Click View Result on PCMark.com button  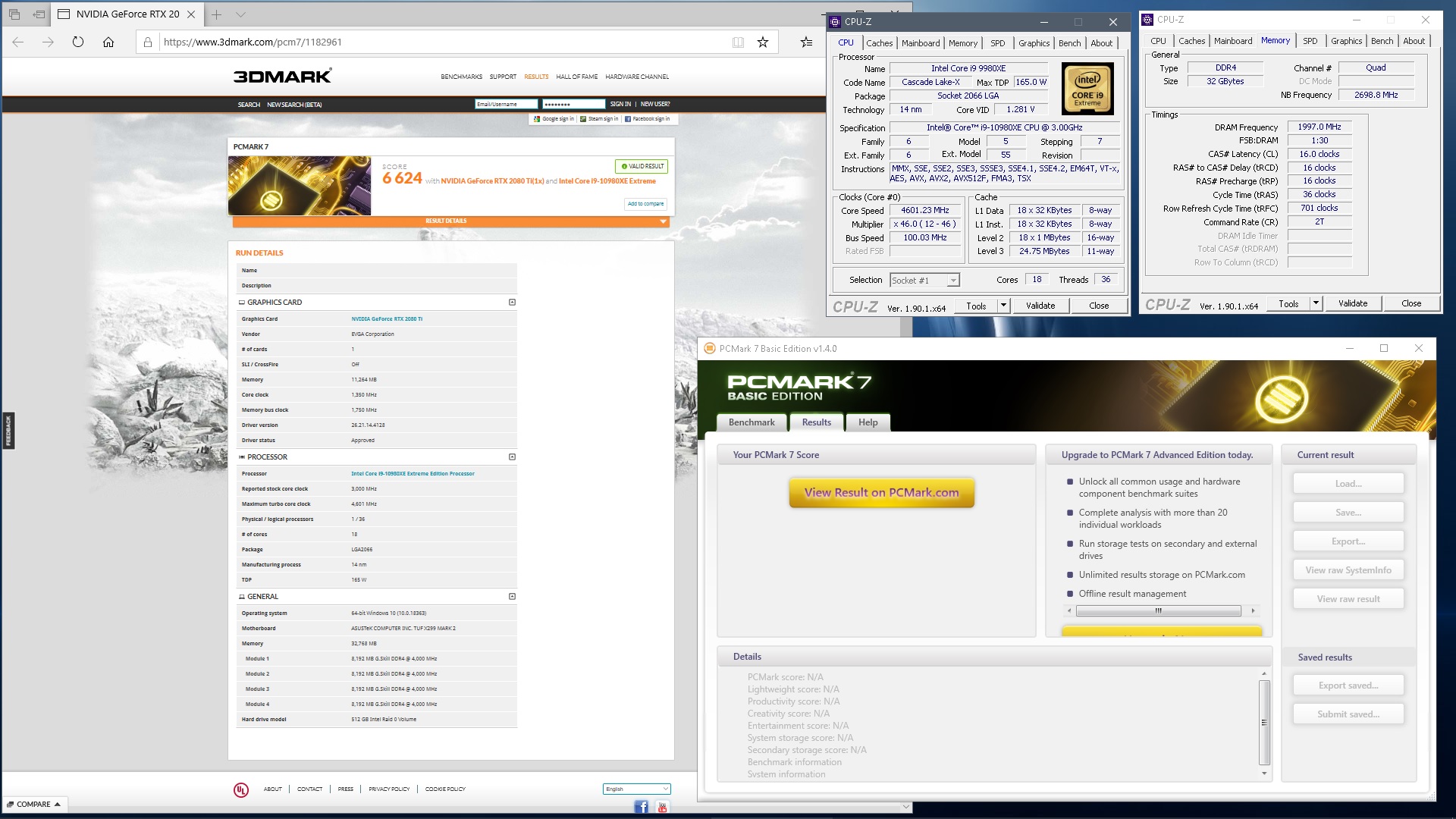pos(881,493)
